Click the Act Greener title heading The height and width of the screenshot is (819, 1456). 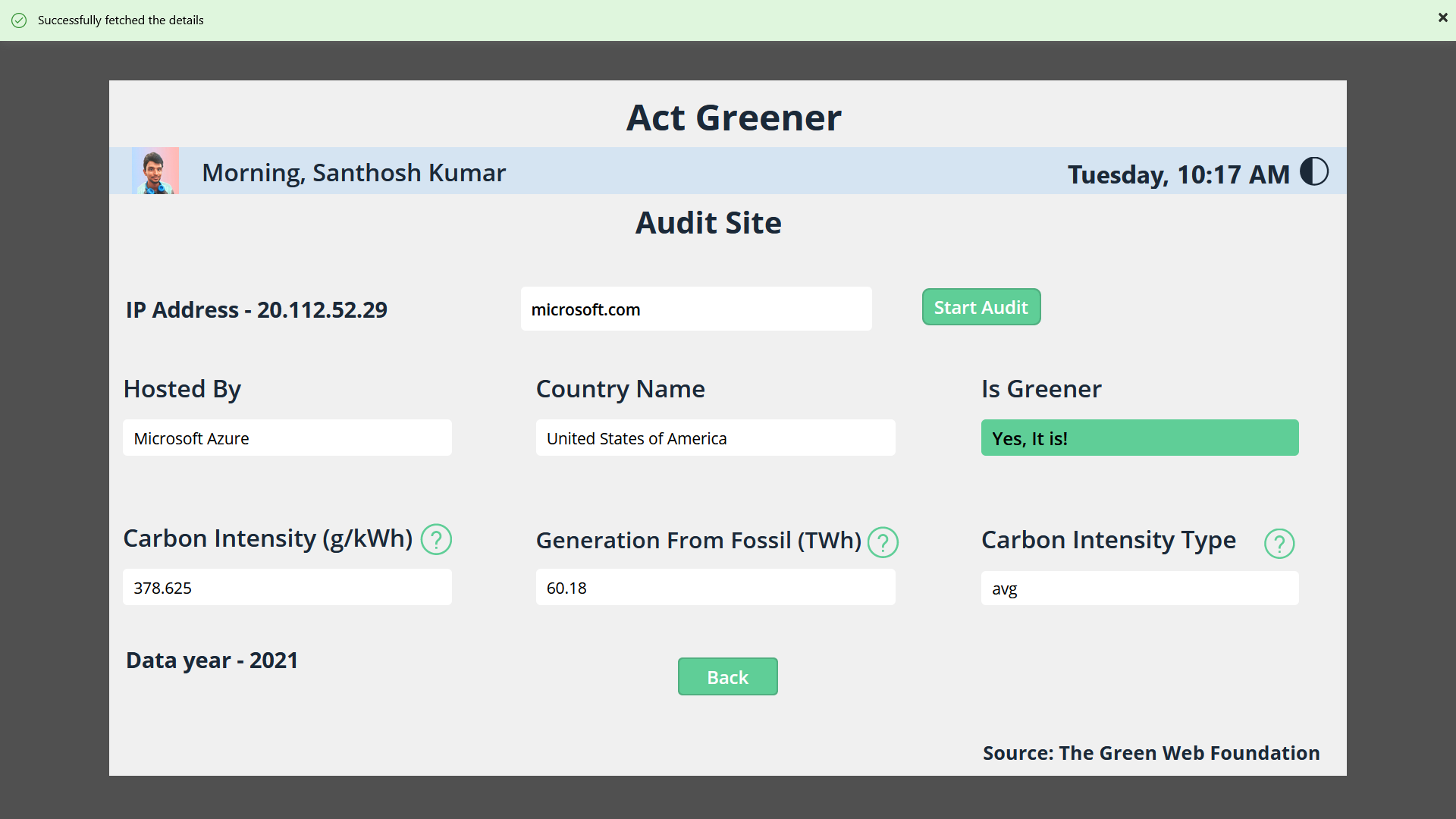733,118
